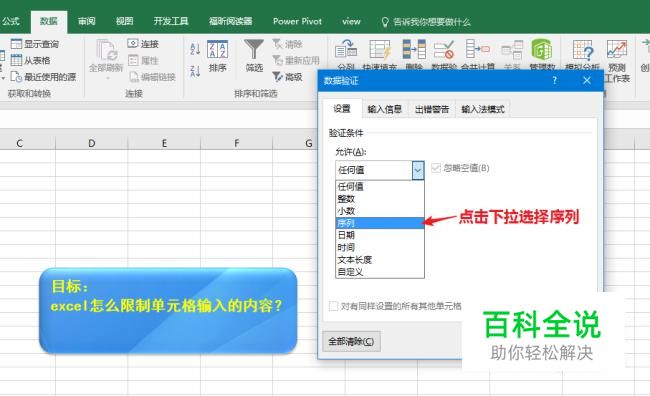This screenshot has width=650, height=396.
Task: Select column D header
Action: (92, 143)
